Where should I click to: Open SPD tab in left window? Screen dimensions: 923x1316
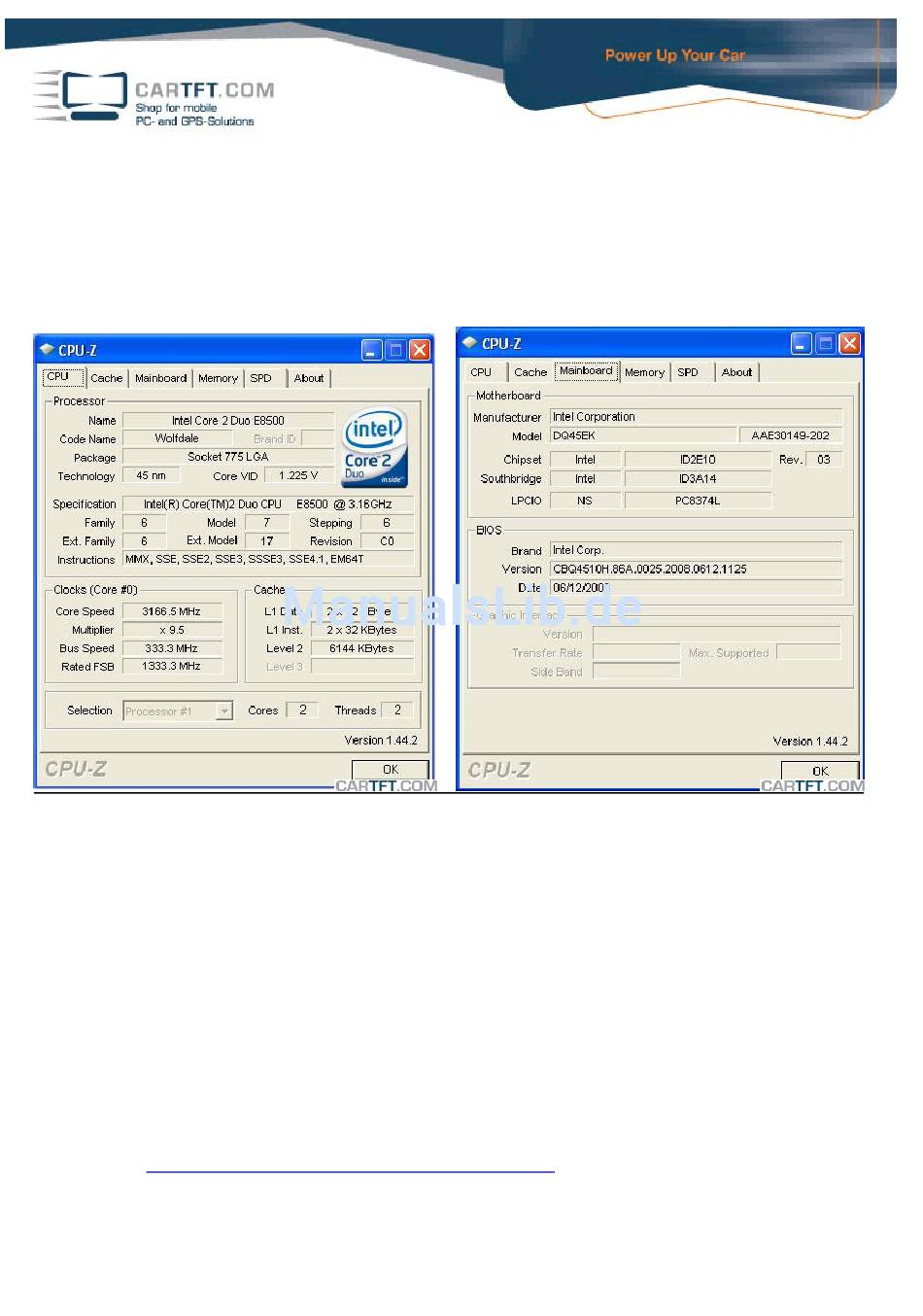click(x=261, y=378)
